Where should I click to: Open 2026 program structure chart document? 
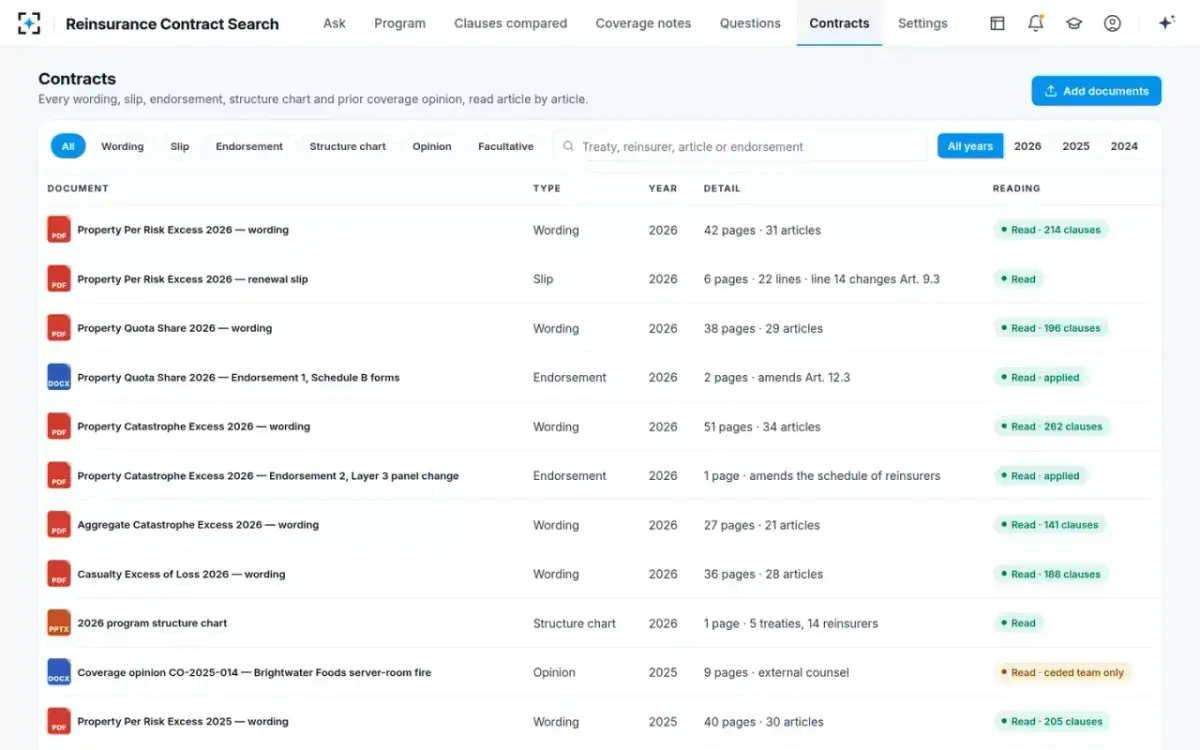tap(152, 623)
